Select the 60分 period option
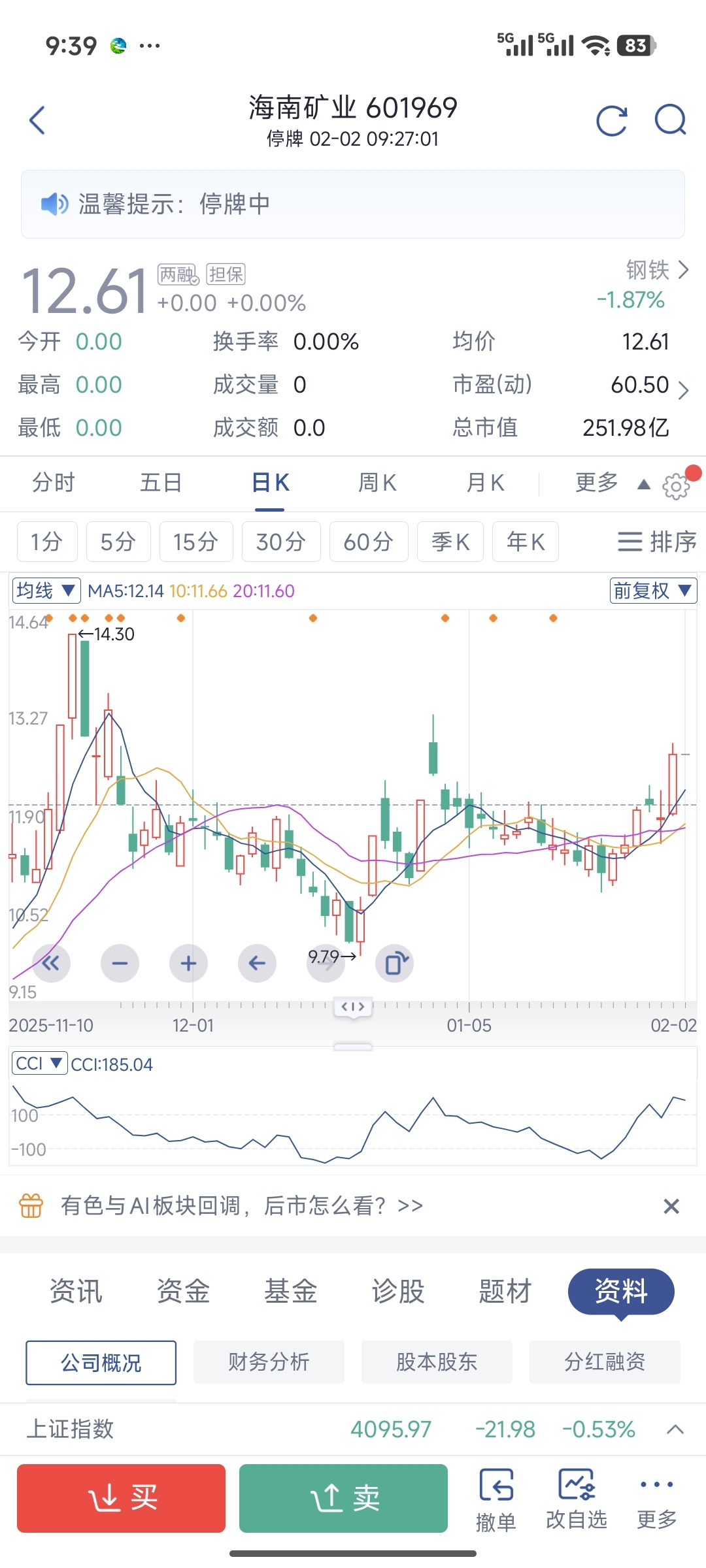 click(369, 542)
